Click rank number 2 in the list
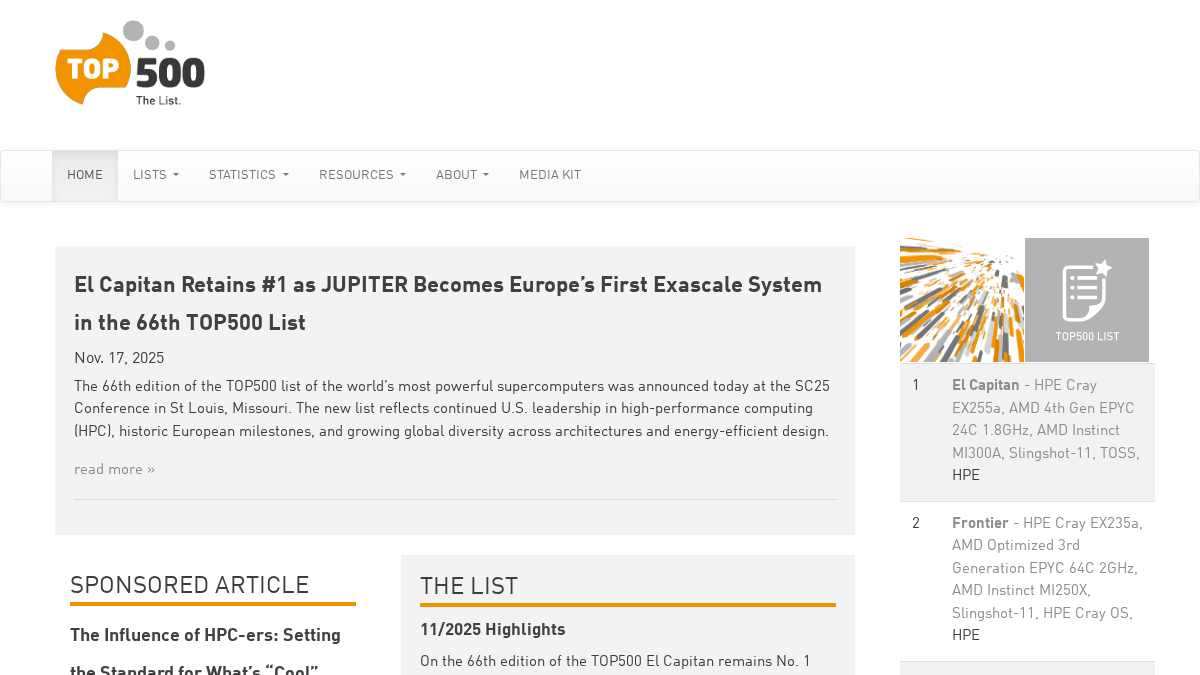The width and height of the screenshot is (1200, 675). pos(916,523)
